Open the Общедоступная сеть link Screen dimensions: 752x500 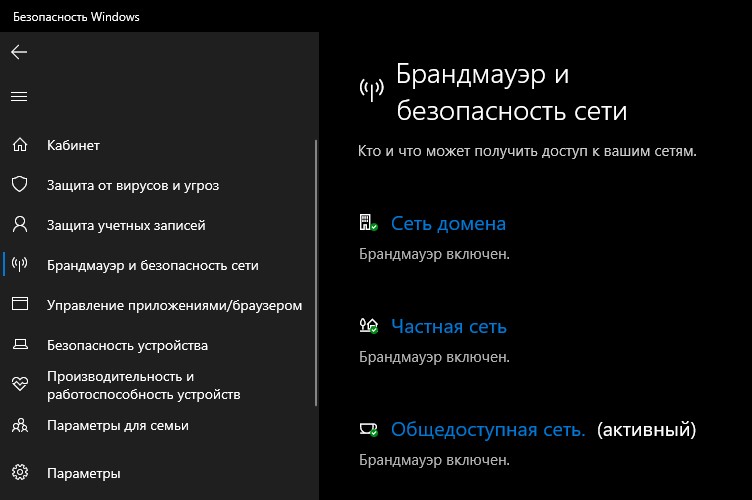pos(488,430)
